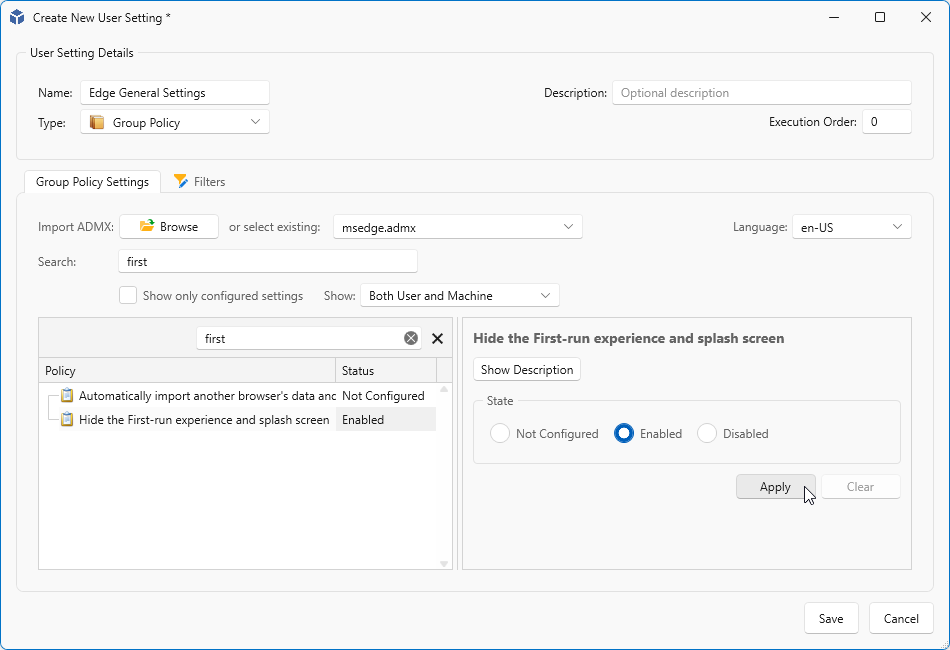950x650 pixels.
Task: Close the policy filter with X icon
Action: click(x=437, y=339)
